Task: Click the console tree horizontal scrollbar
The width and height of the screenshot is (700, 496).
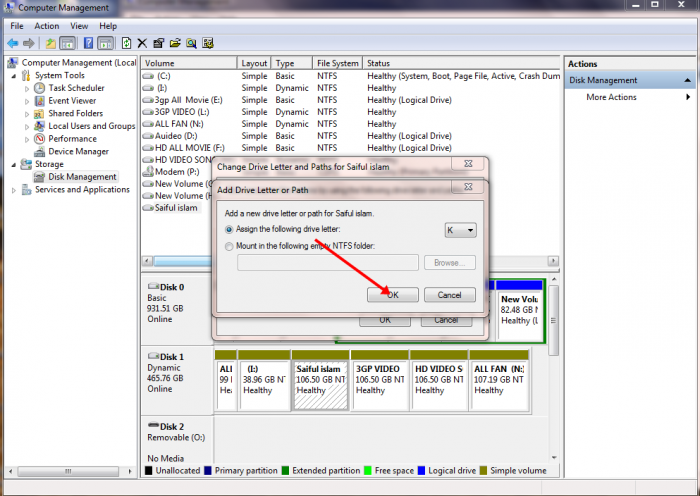Action: pyautogui.click(x=68, y=471)
